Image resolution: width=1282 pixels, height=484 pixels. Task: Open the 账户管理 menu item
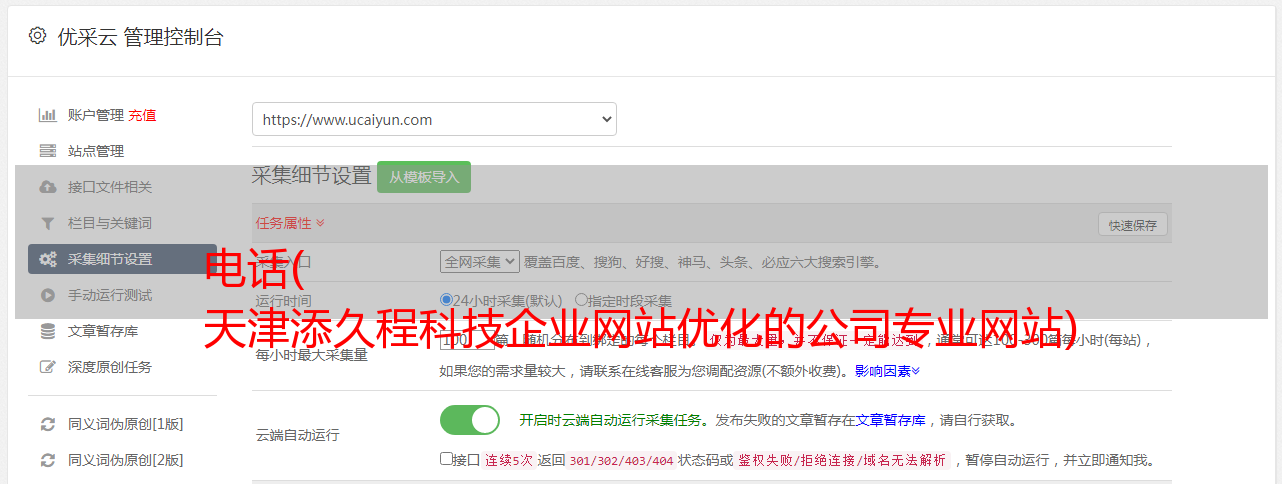pos(96,115)
